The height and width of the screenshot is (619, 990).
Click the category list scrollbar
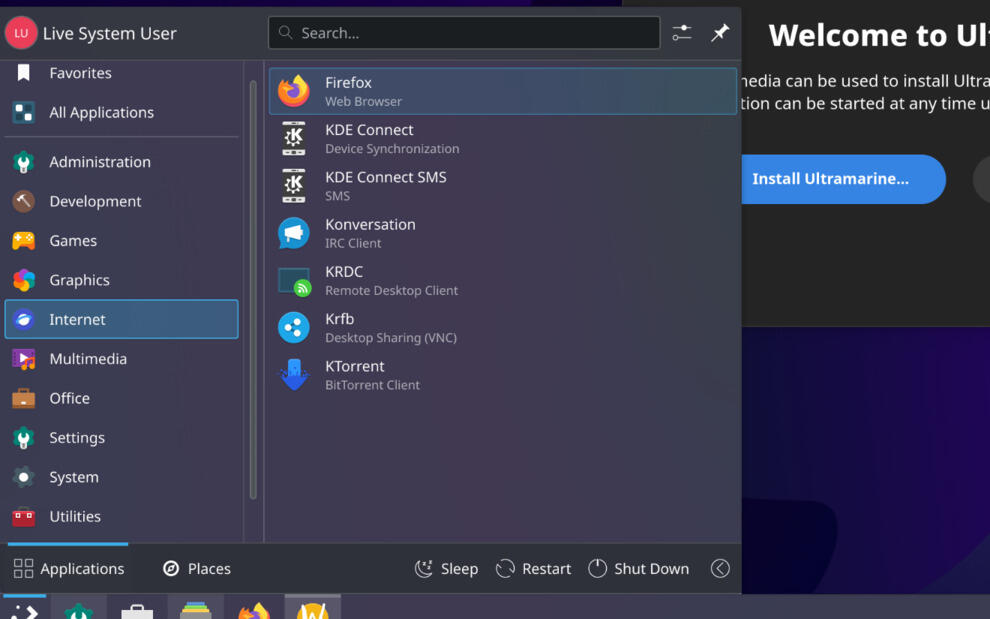pos(253,289)
